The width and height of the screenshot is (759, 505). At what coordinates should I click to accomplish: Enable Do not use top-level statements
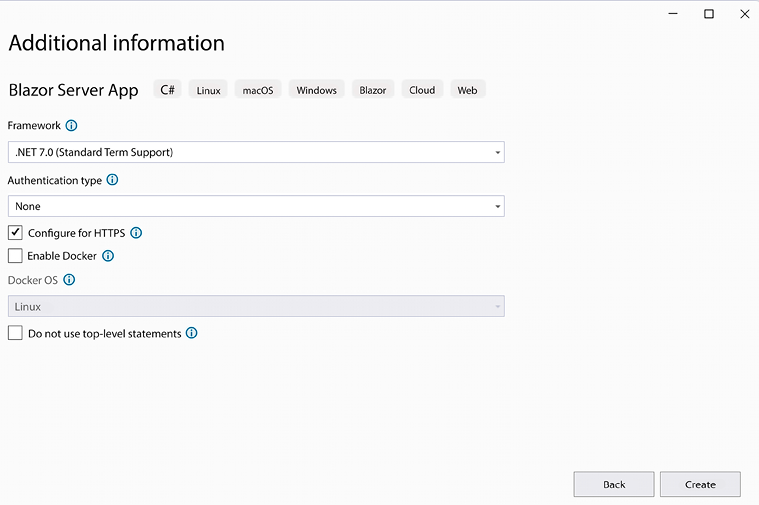click(15, 333)
